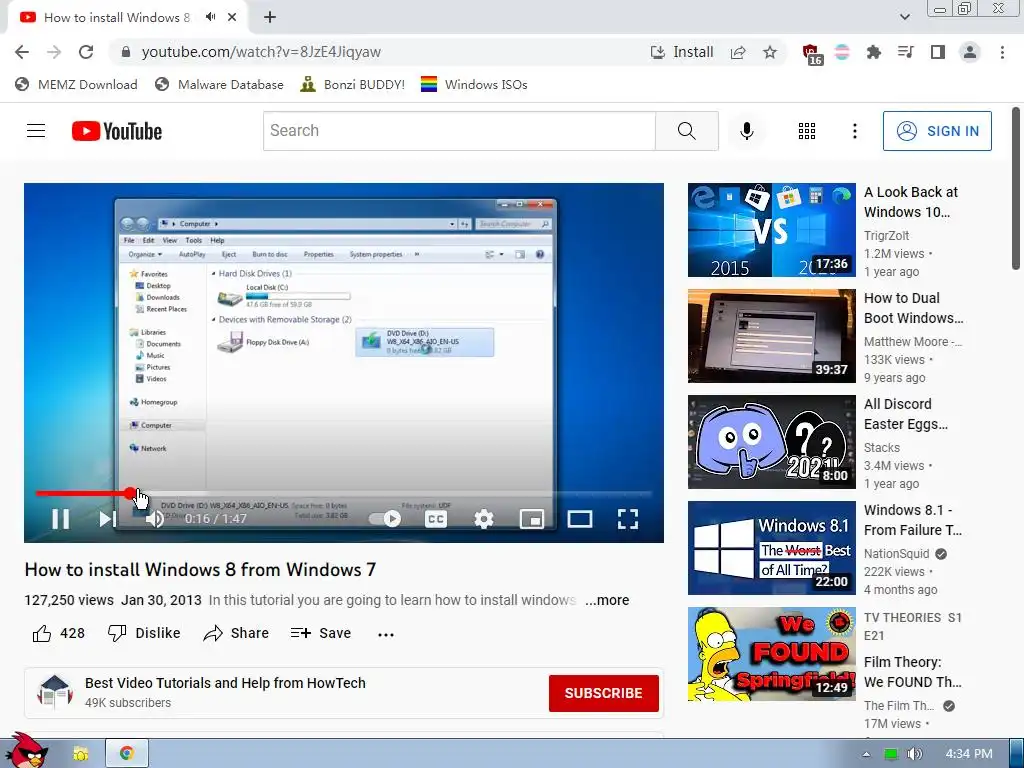Open the MEMZ Download bookmark

tap(76, 85)
